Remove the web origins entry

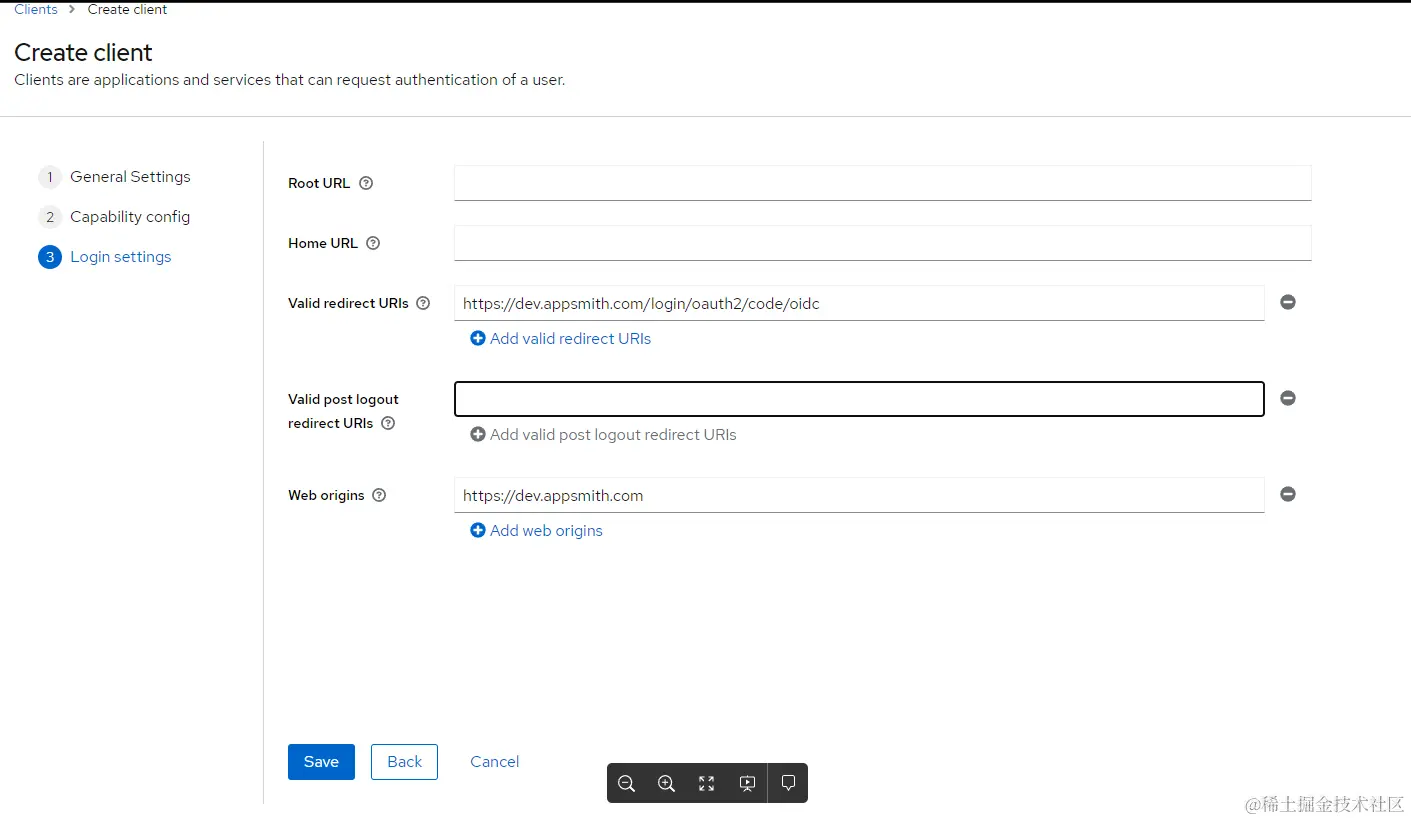click(x=1288, y=494)
